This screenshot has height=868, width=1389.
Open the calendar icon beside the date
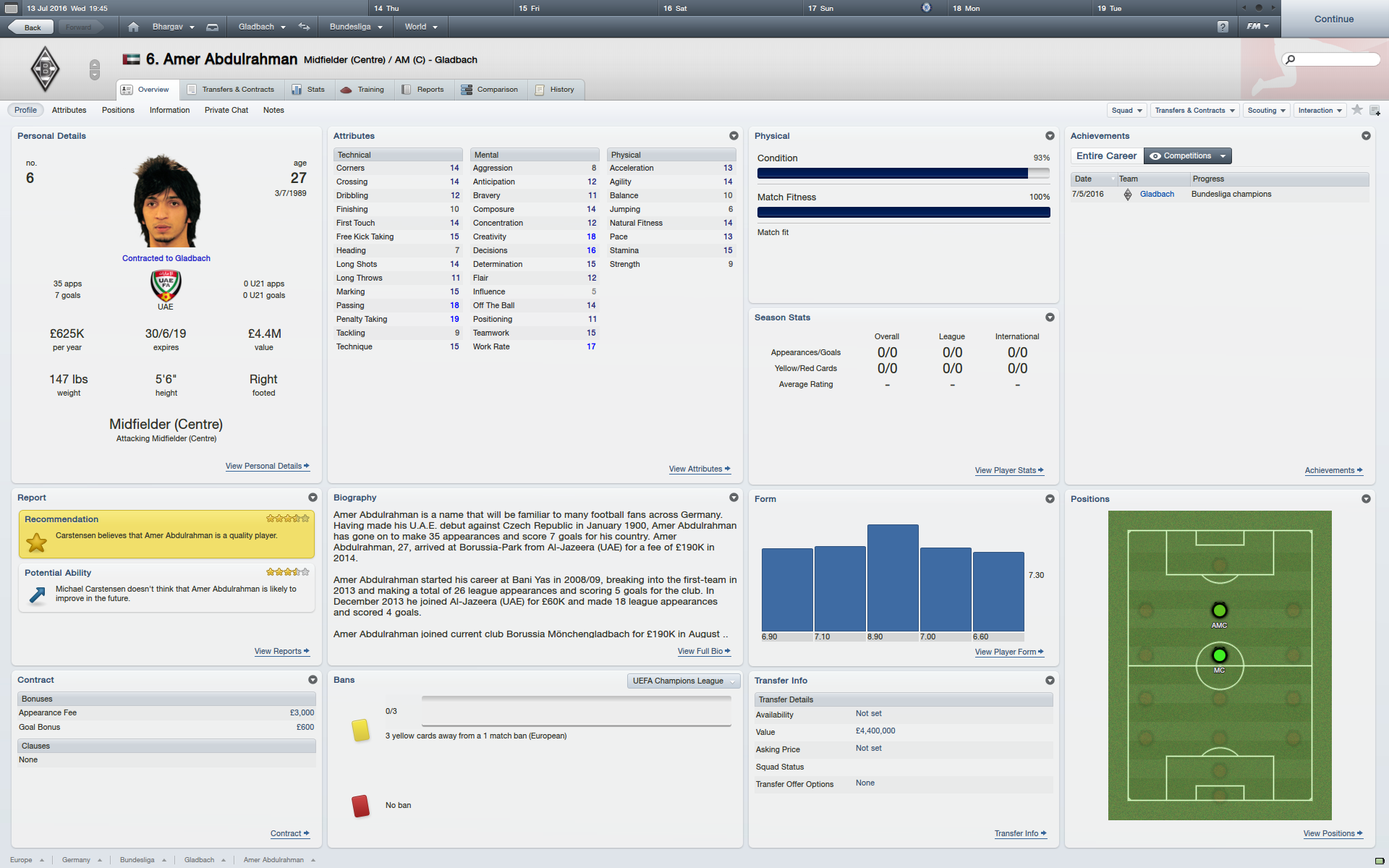pyautogui.click(x=11, y=8)
